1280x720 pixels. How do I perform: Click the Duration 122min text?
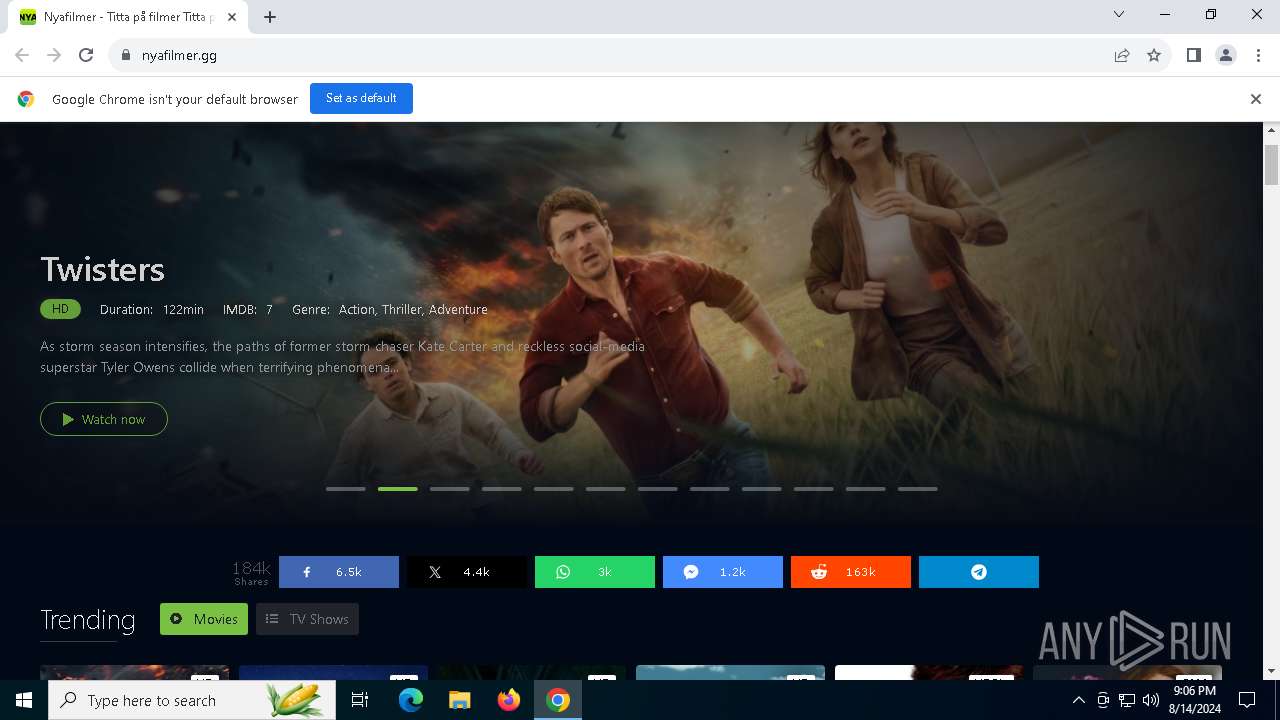pos(152,309)
